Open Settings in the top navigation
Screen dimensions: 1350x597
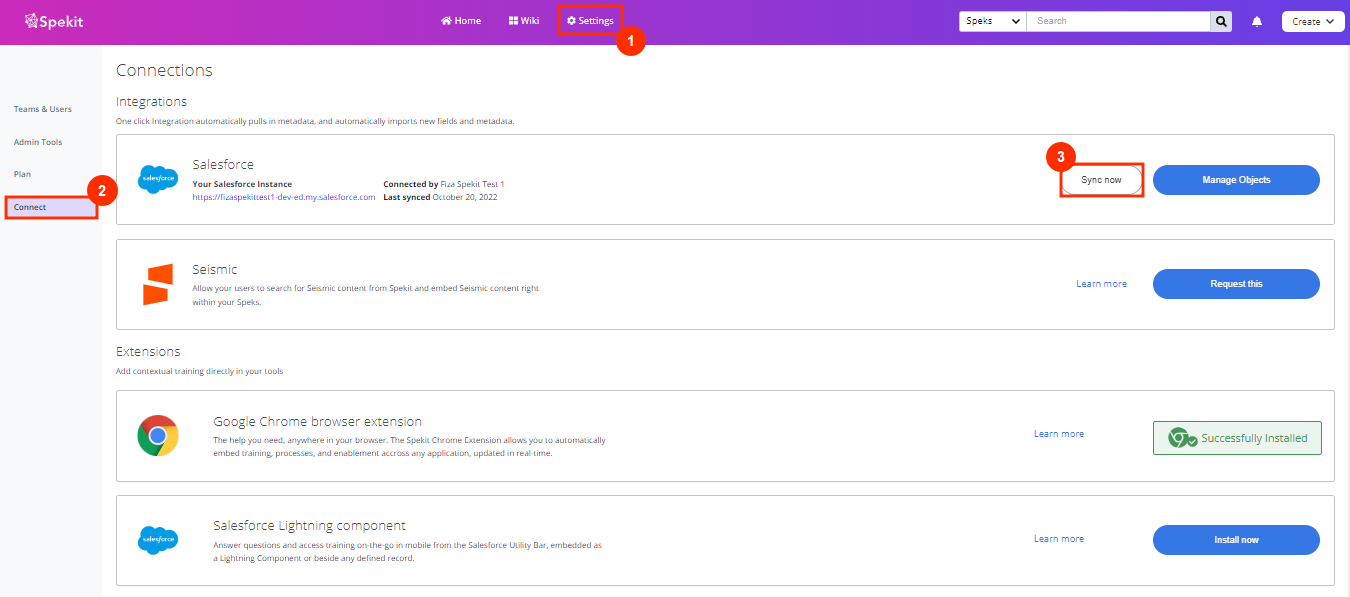pyautogui.click(x=590, y=21)
